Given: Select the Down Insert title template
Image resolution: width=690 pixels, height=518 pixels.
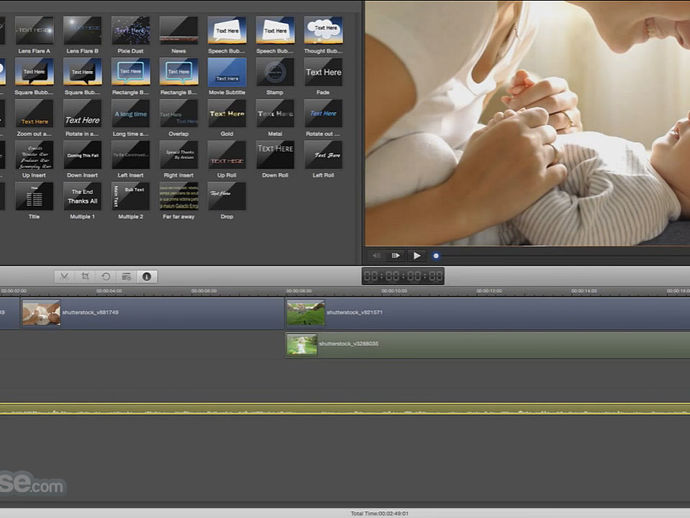Looking at the screenshot, I should tap(82, 159).
